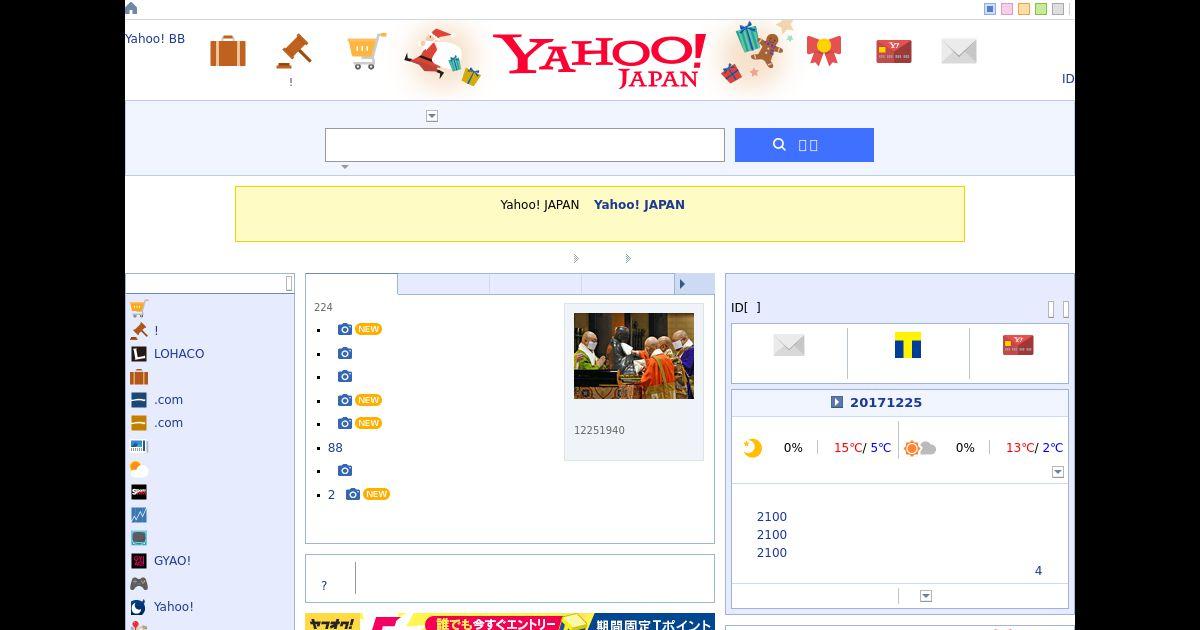This screenshot has height=630, width=1200.
Task: Open tonight's moon weather forecast icon
Action: [x=752, y=448]
